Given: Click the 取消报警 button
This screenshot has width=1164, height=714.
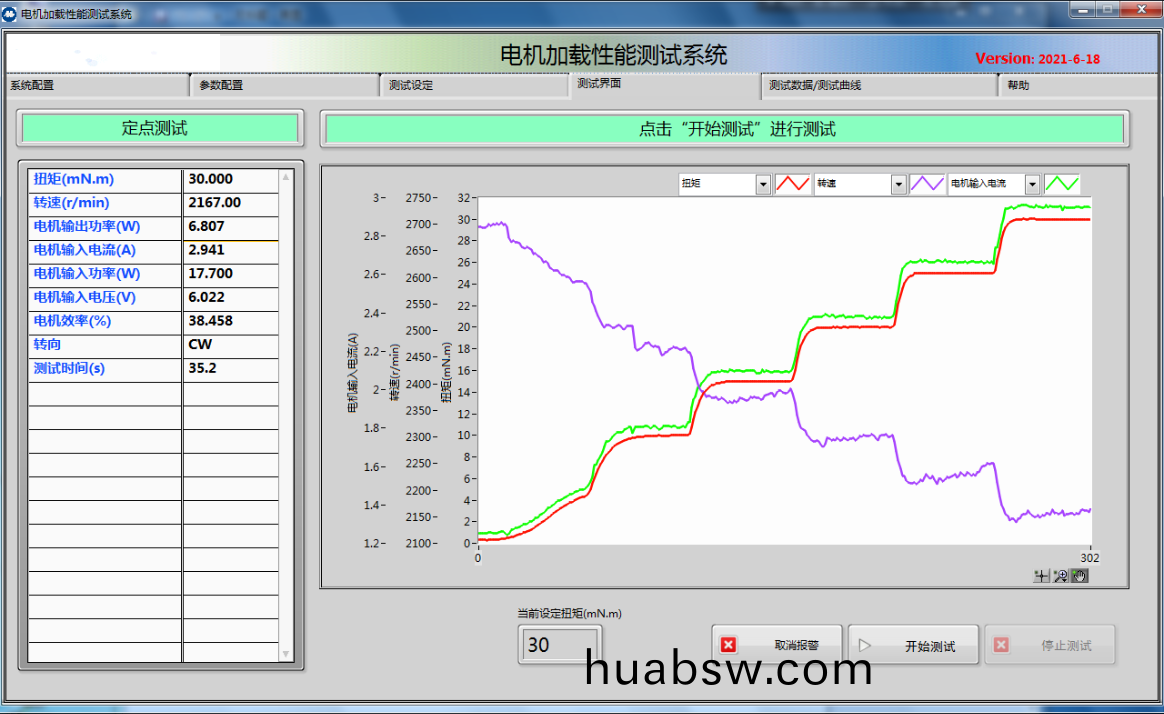Looking at the screenshot, I should click(x=778, y=646).
